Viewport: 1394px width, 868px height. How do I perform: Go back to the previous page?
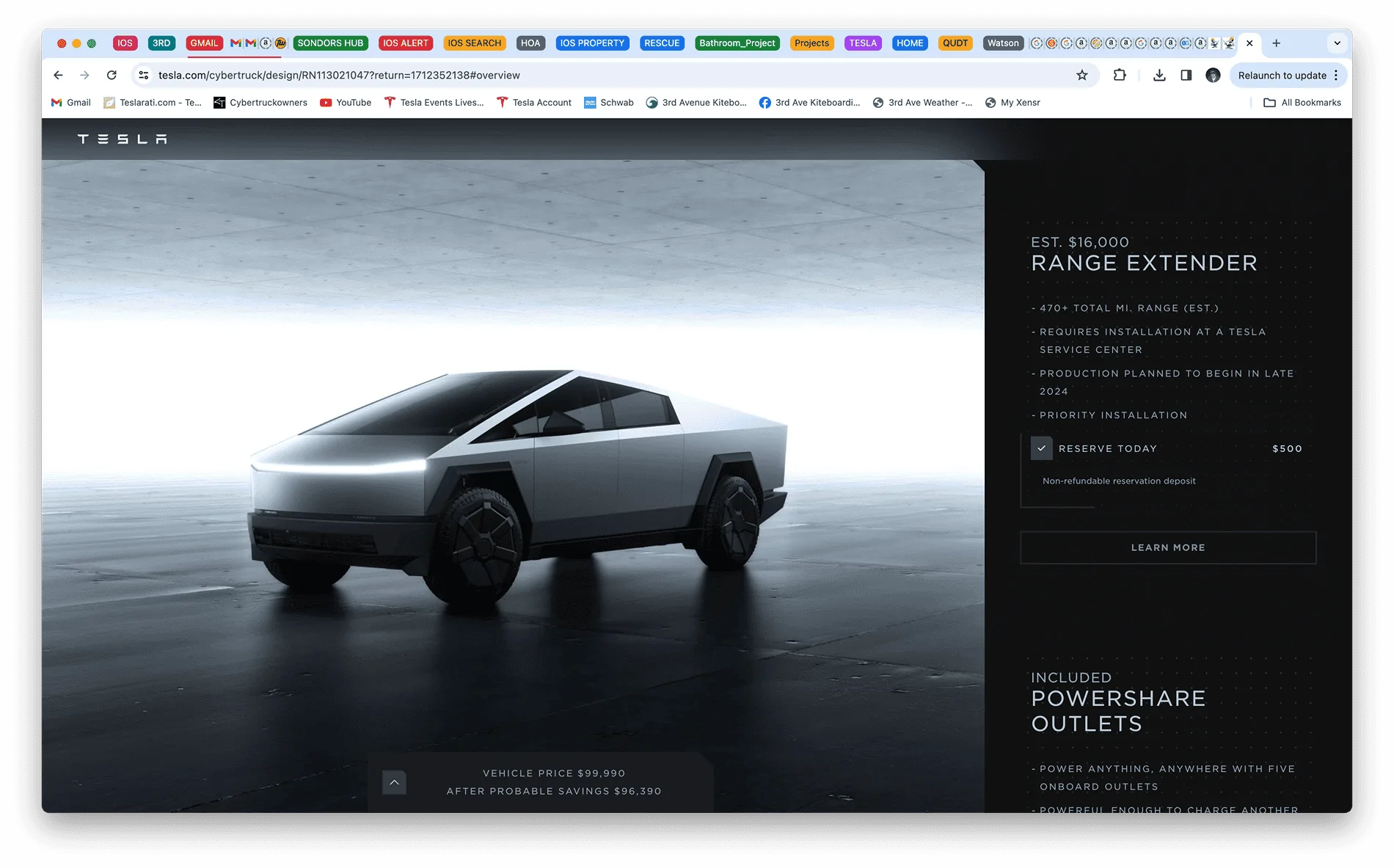[x=58, y=75]
